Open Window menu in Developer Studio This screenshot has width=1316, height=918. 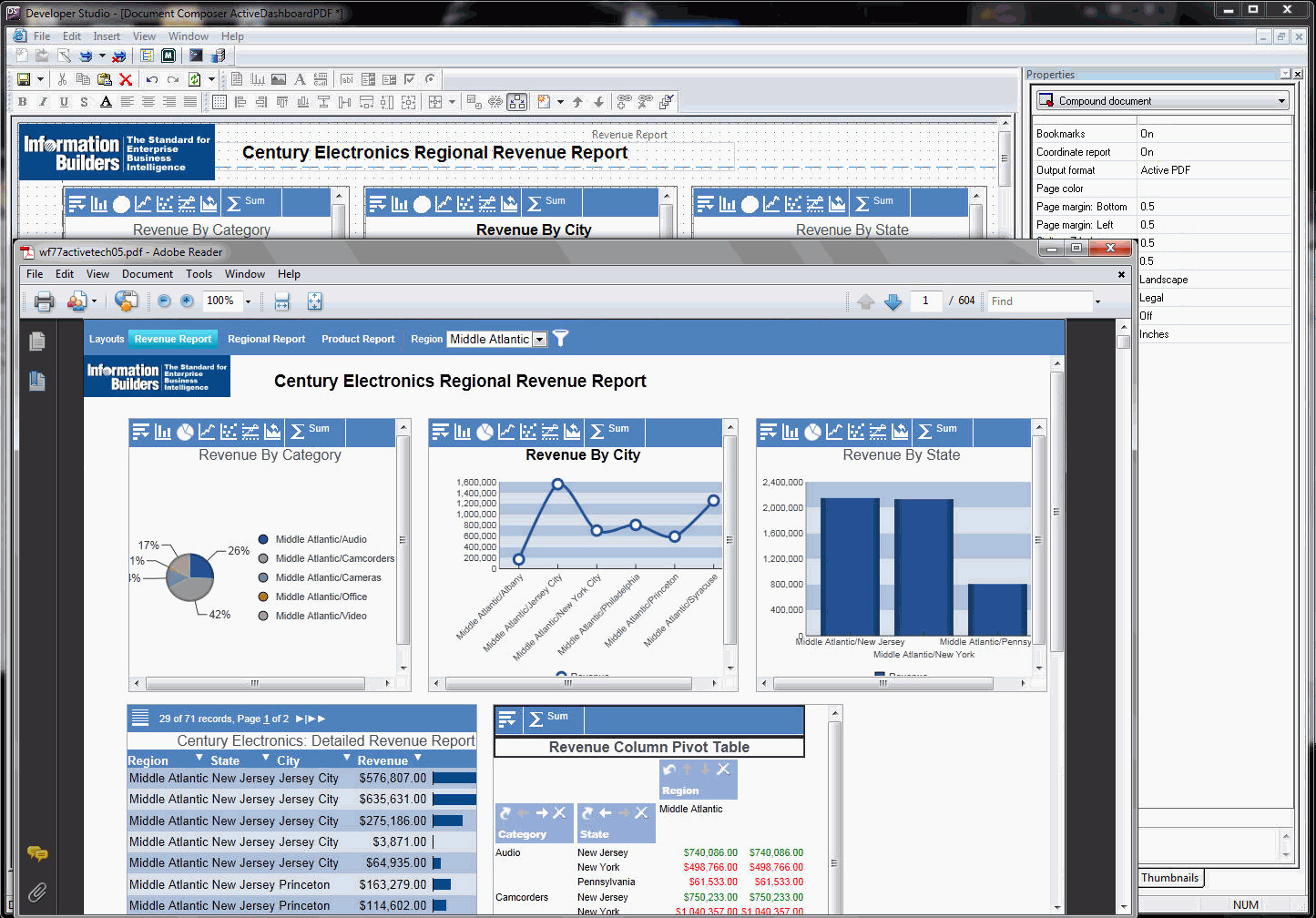click(189, 36)
